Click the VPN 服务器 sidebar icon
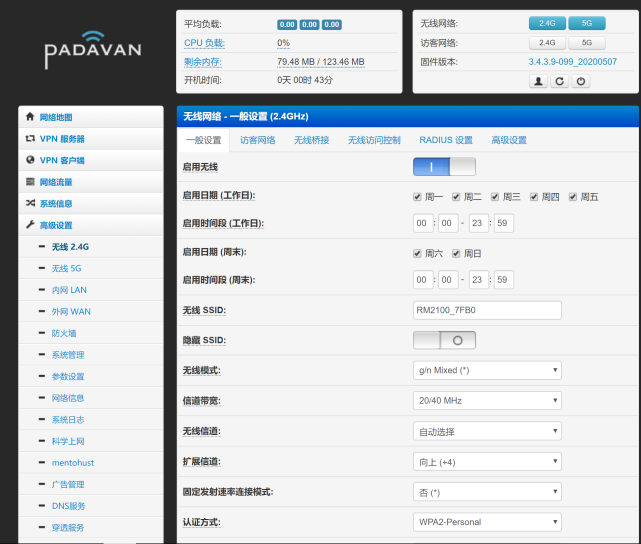This screenshot has width=641, height=544. 30,139
